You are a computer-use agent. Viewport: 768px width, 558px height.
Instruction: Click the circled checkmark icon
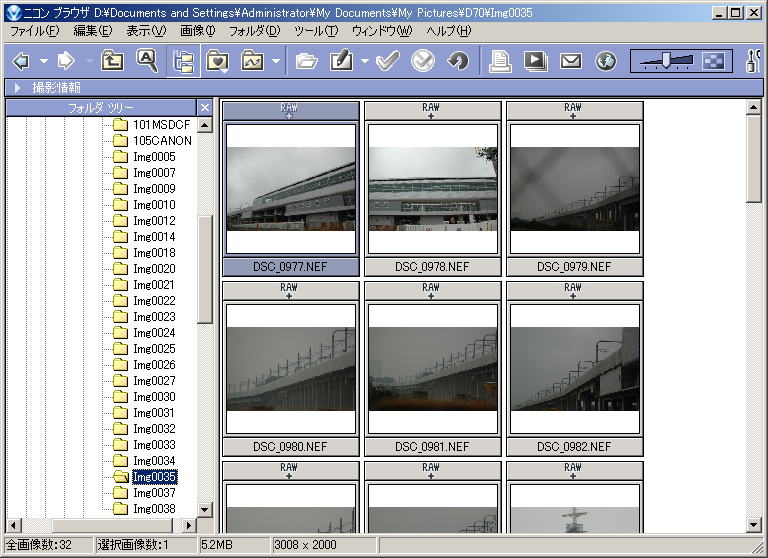pyautogui.click(x=423, y=61)
